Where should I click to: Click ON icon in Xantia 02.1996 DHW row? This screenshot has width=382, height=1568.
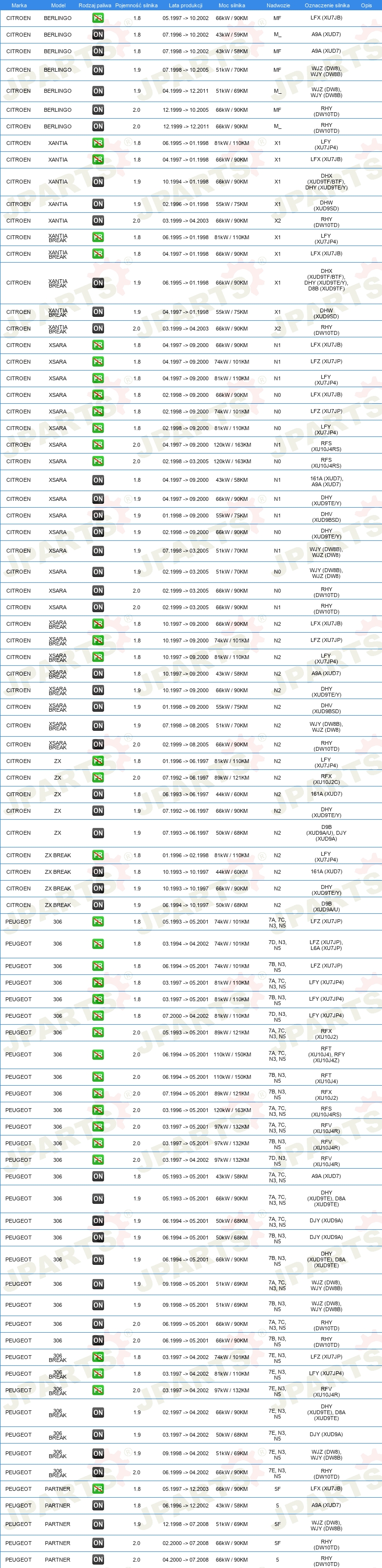coord(98,204)
